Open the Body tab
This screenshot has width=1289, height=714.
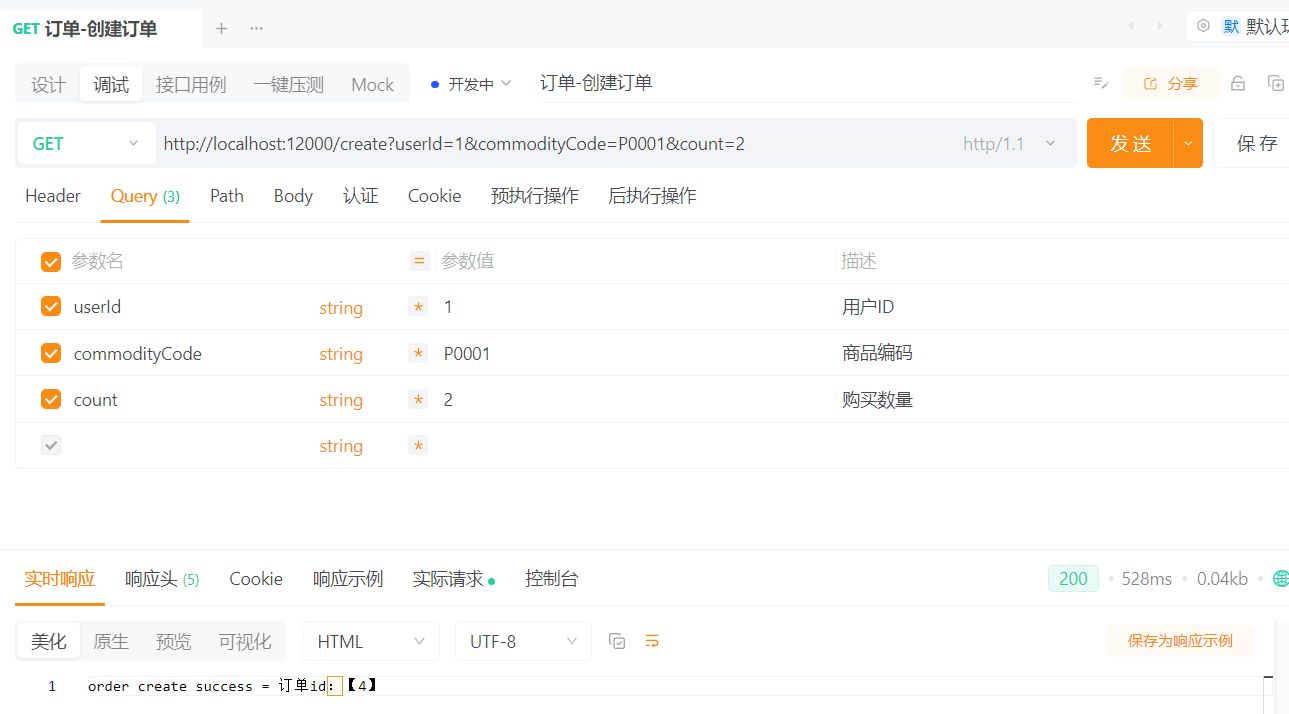293,196
